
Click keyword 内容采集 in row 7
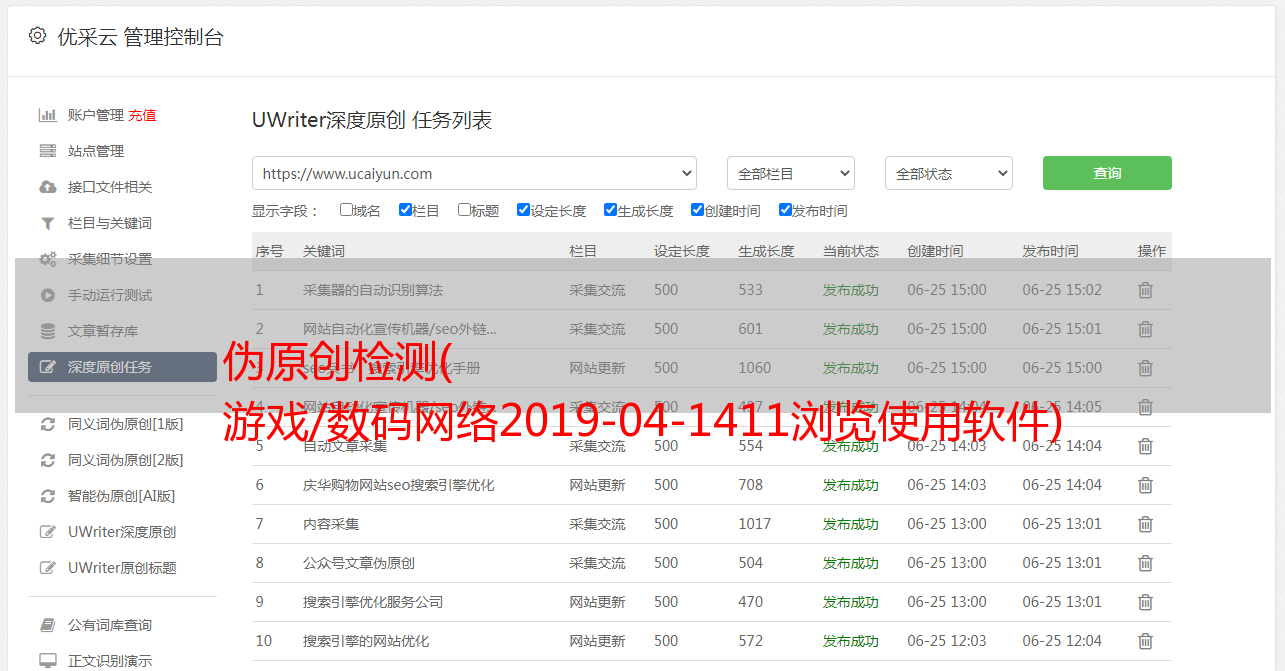[331, 524]
